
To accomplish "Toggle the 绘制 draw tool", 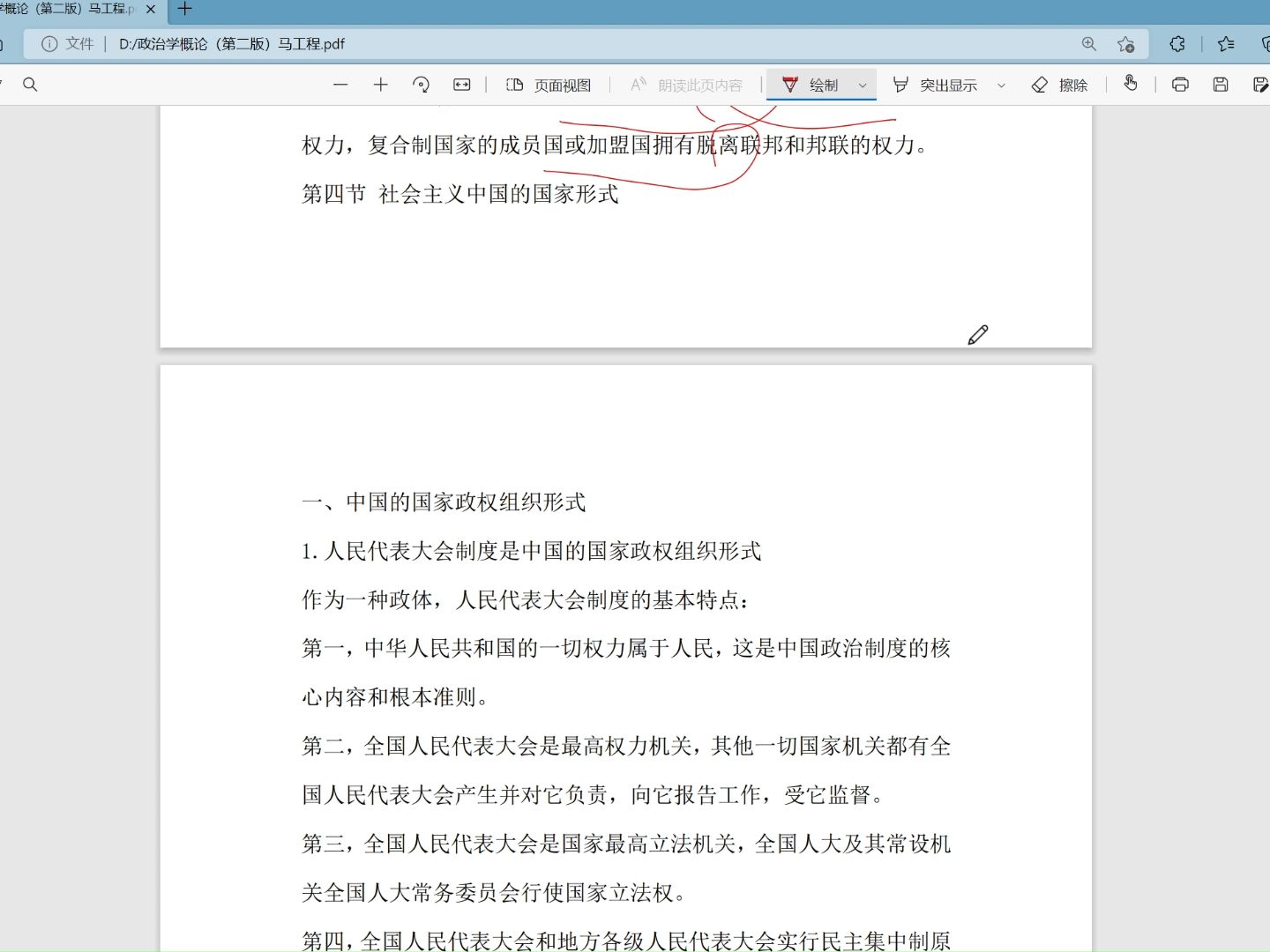I will tap(810, 85).
